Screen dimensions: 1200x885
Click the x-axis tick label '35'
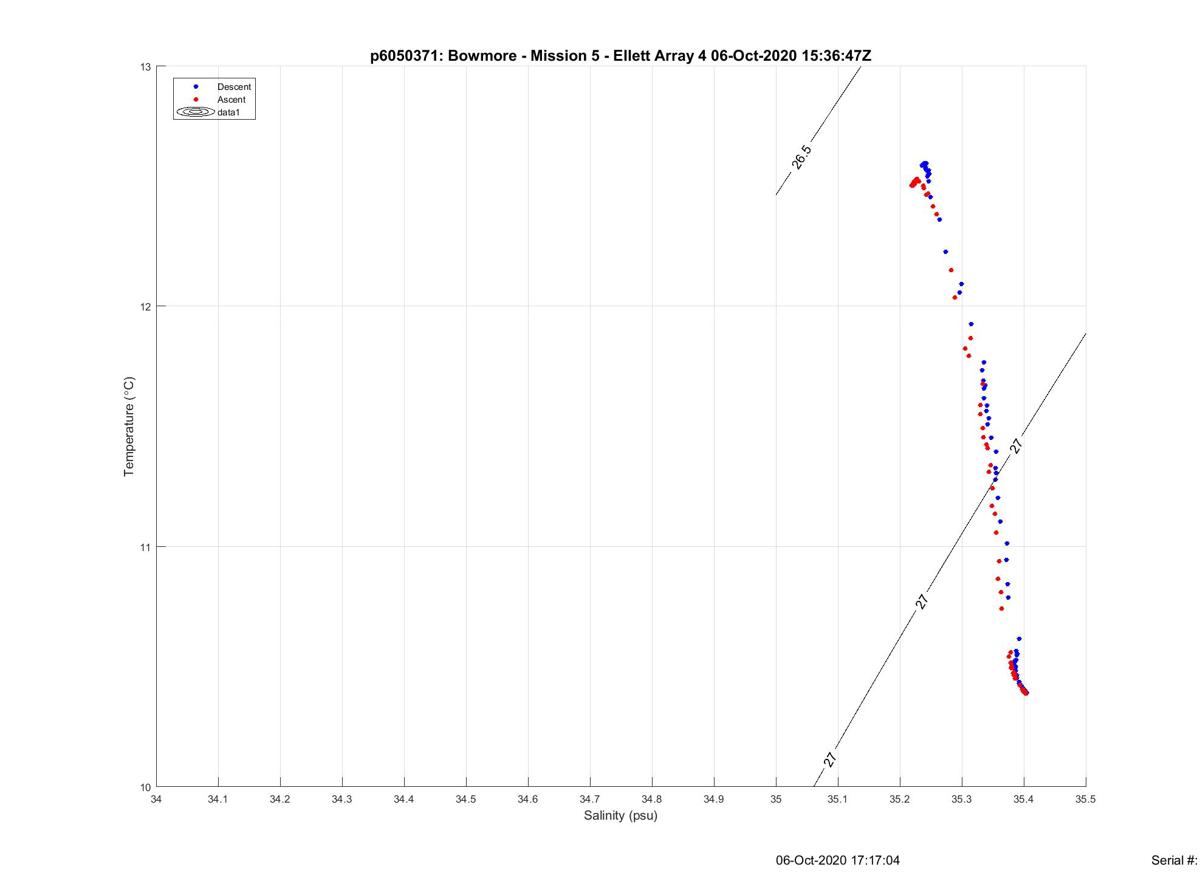tap(776, 799)
